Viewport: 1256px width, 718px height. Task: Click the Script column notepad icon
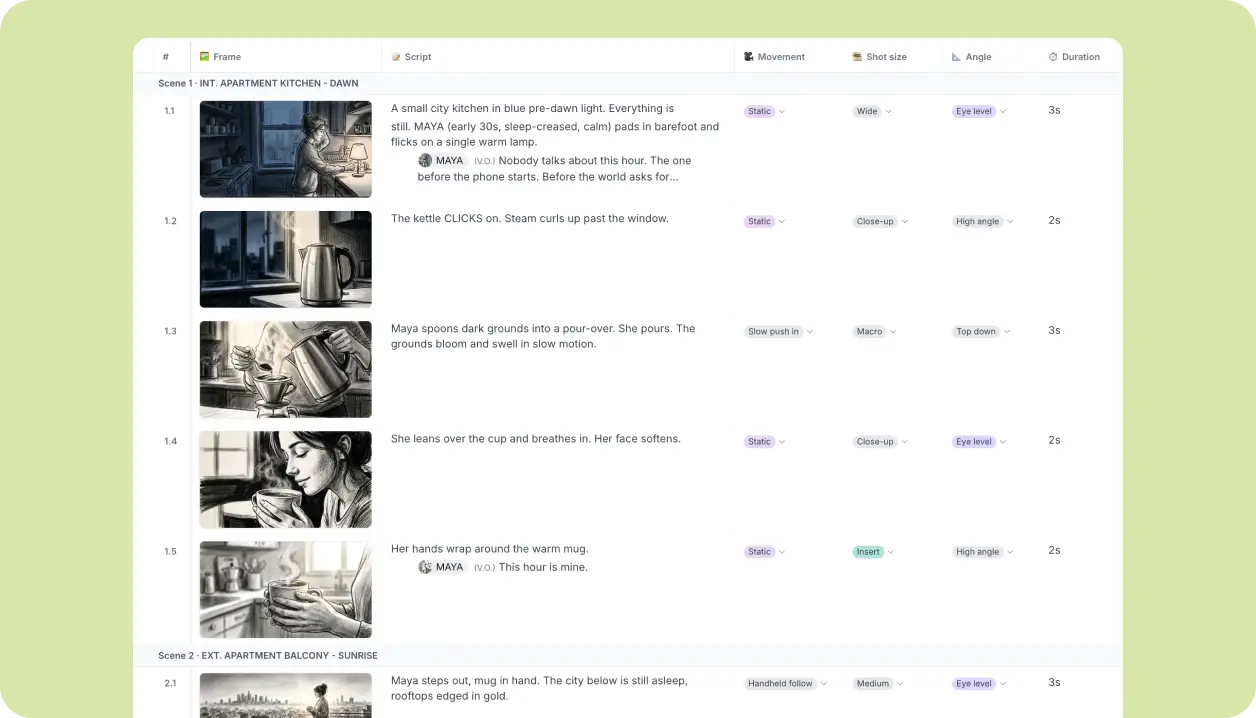(x=396, y=57)
